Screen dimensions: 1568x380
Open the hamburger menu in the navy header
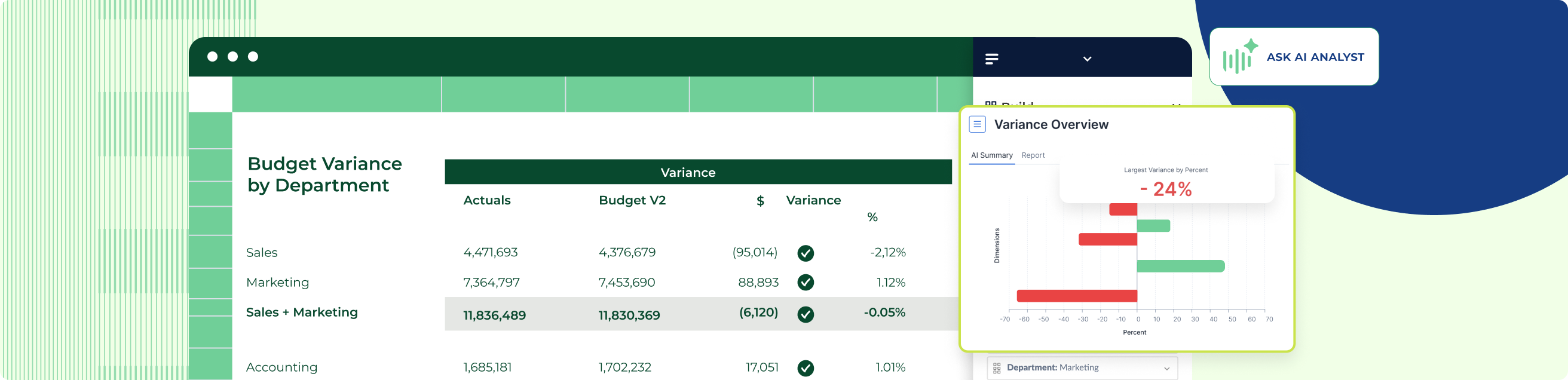(x=991, y=59)
